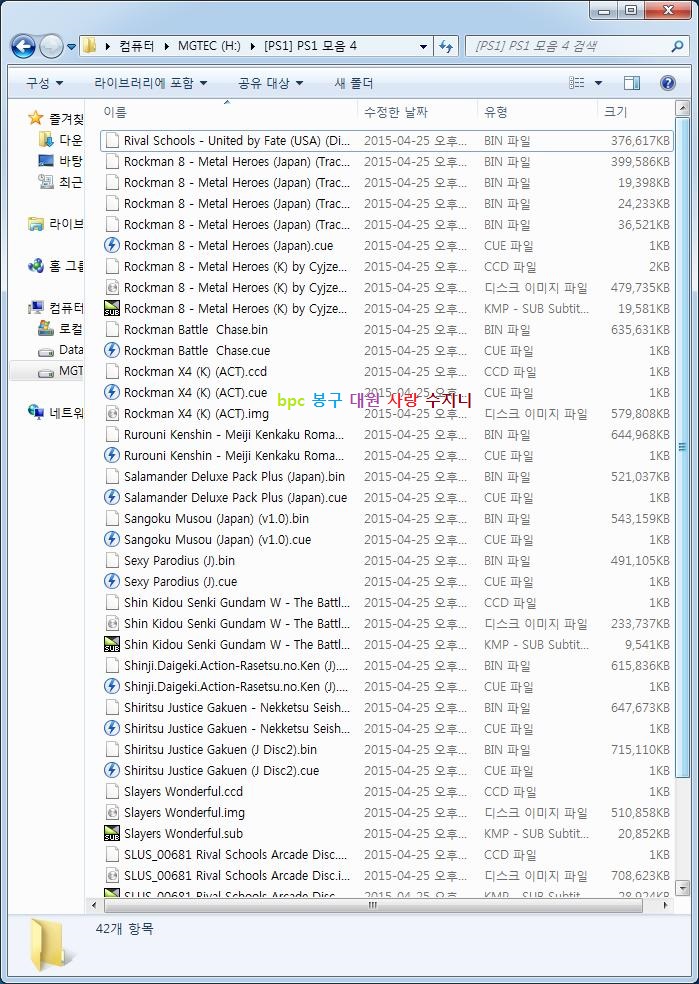Click 컴퓨터 breadcrumb in address bar
Viewport: 699px width, 984px height.
click(136, 46)
